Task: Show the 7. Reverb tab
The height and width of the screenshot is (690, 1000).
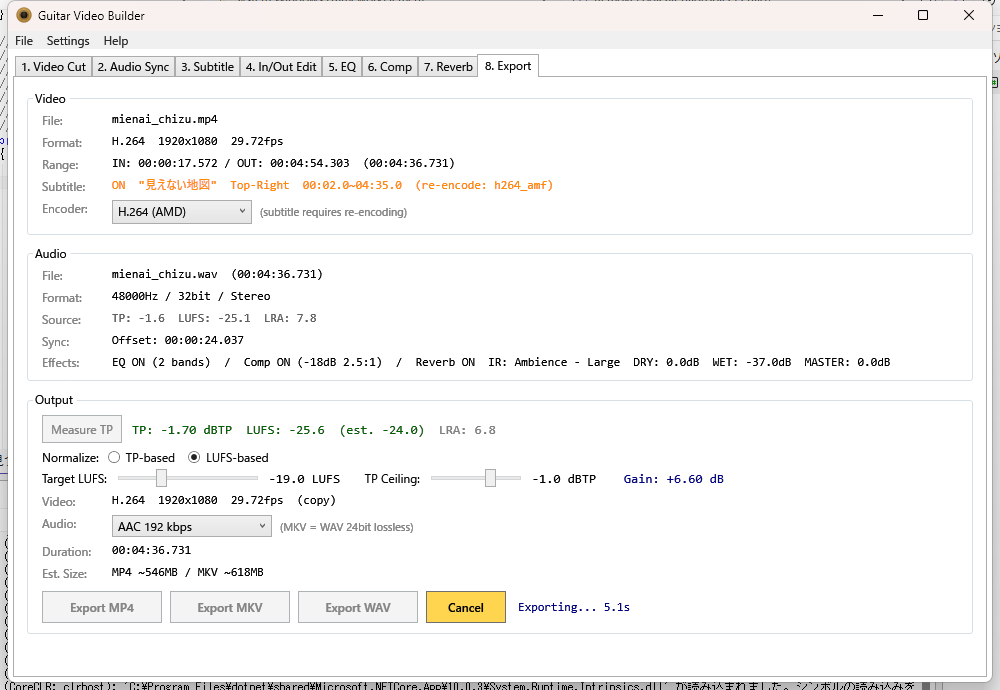Action: 448,67
